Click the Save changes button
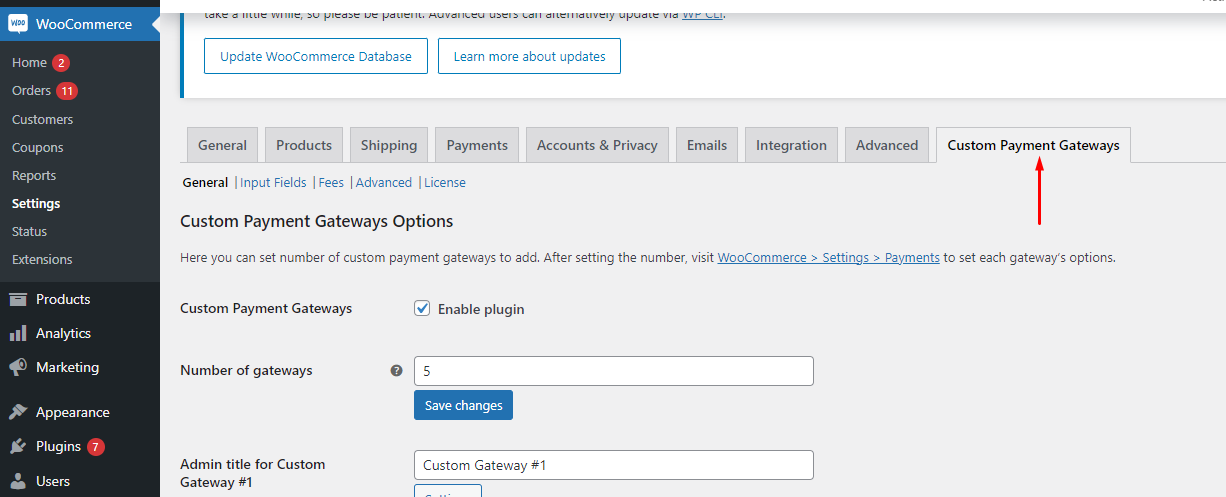The image size is (1226, 497). 463,405
